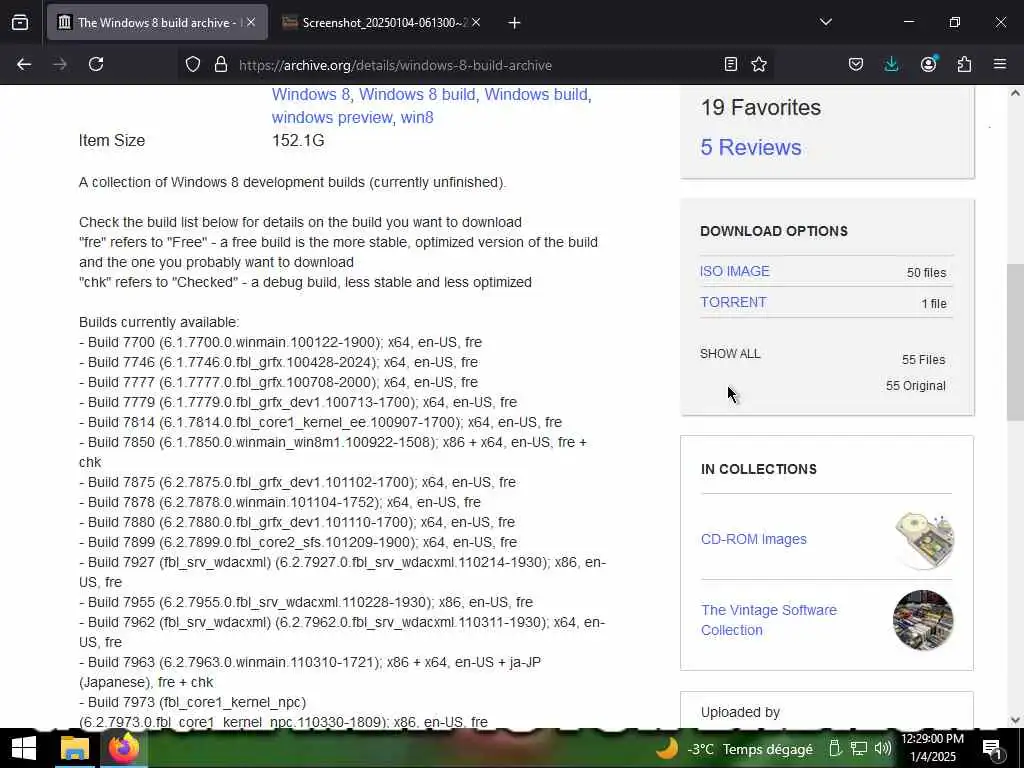Open tracking protection shield icon
1024x768 pixels.
(193, 64)
